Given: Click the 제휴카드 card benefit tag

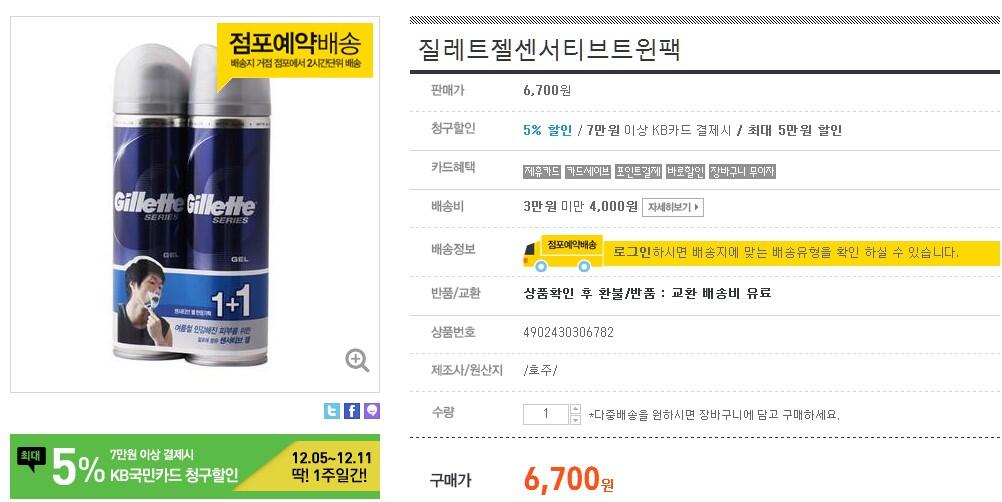Looking at the screenshot, I should pyautogui.click(x=542, y=171).
